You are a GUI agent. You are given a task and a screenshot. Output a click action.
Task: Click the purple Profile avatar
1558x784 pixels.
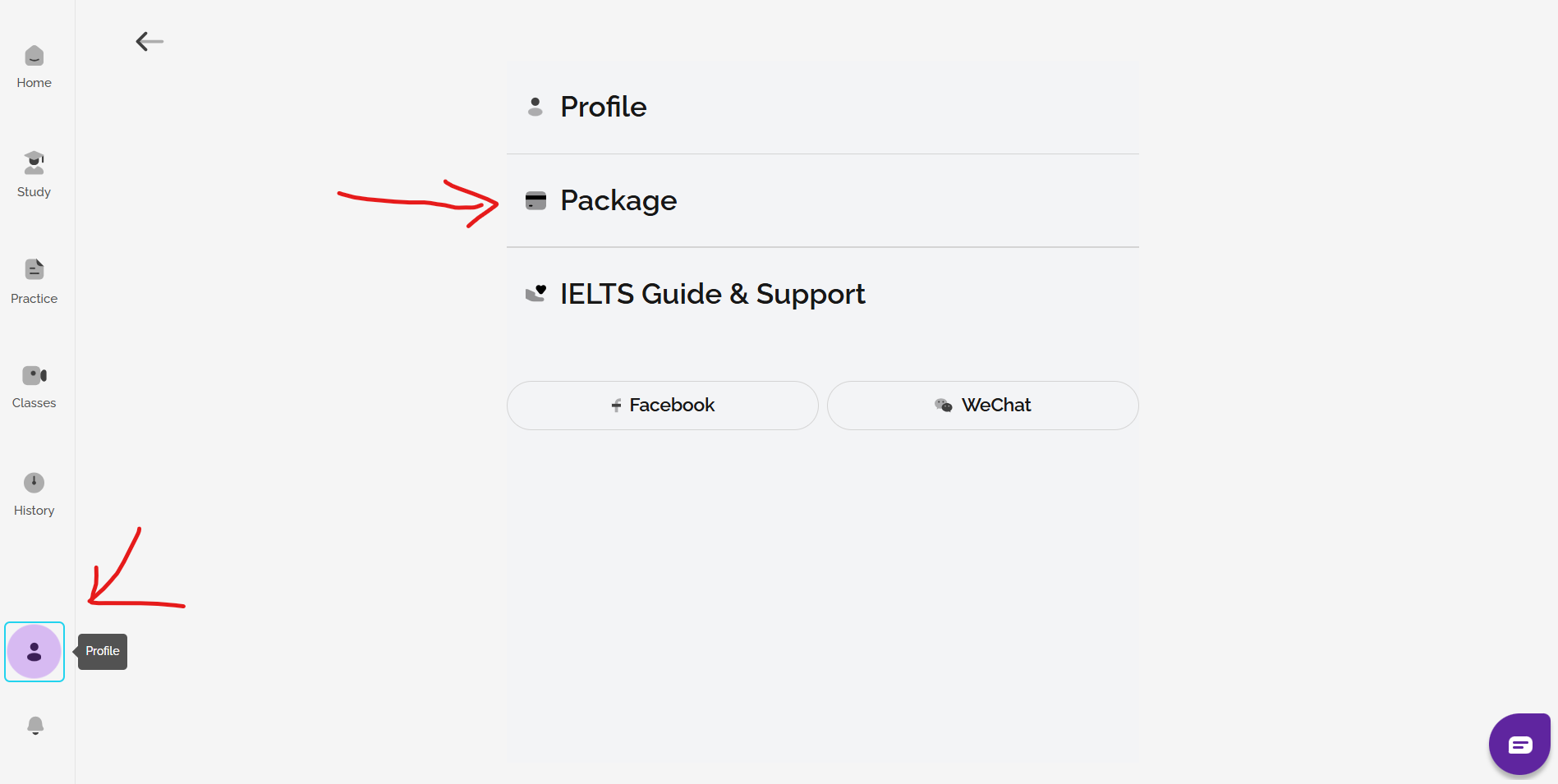pos(34,652)
